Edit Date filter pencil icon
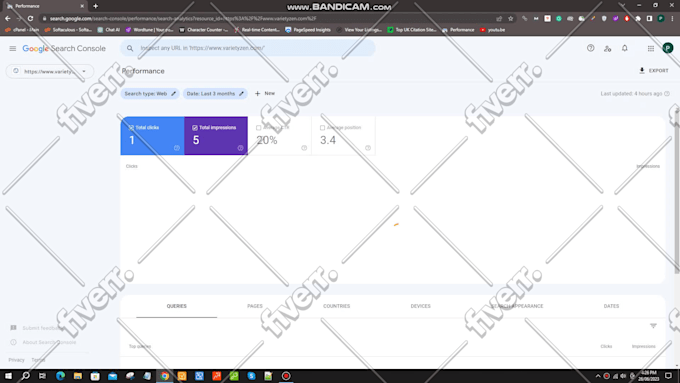The height and width of the screenshot is (383, 680). tap(242, 94)
